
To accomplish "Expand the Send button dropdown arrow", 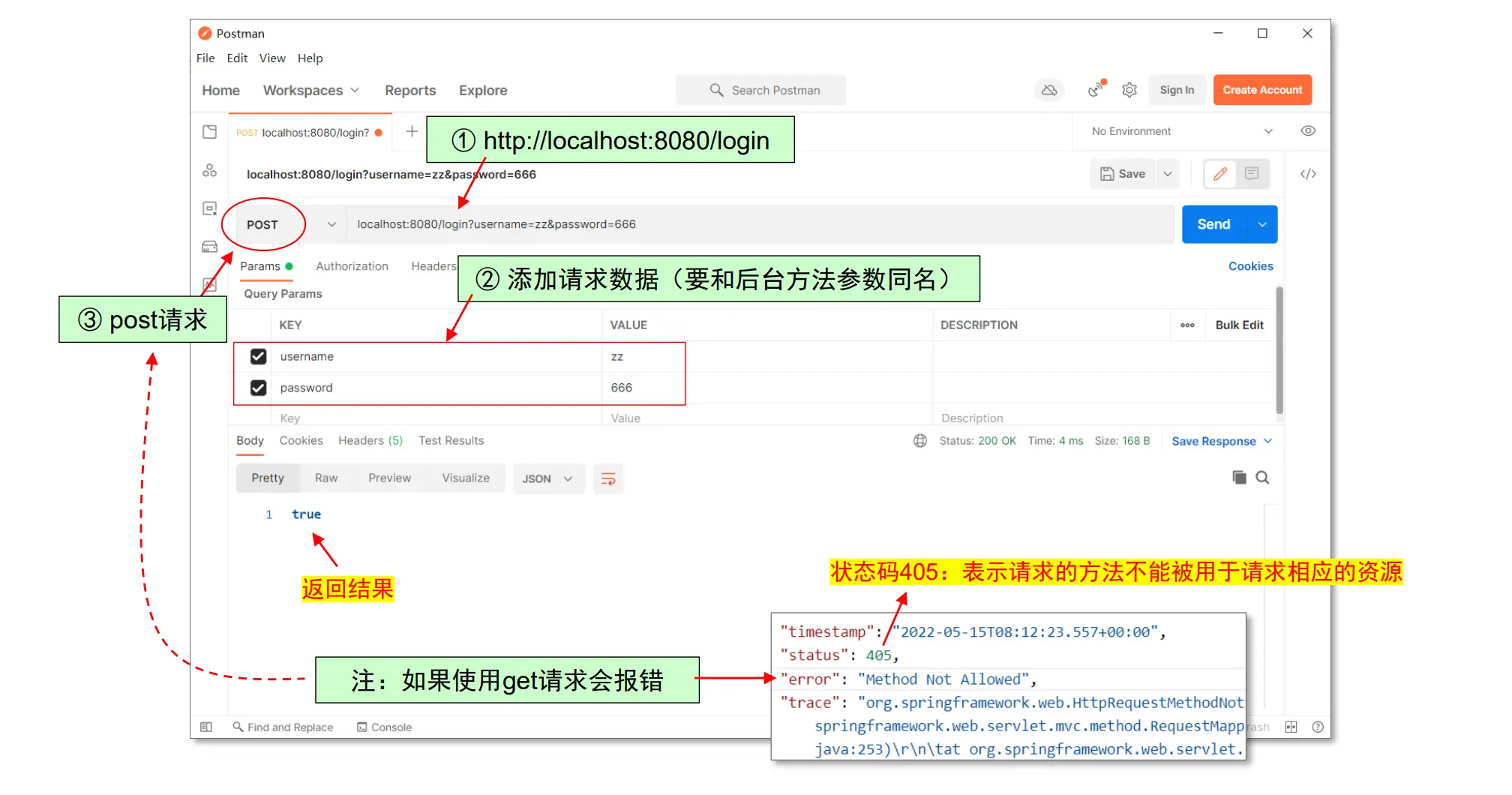I will tap(1262, 224).
